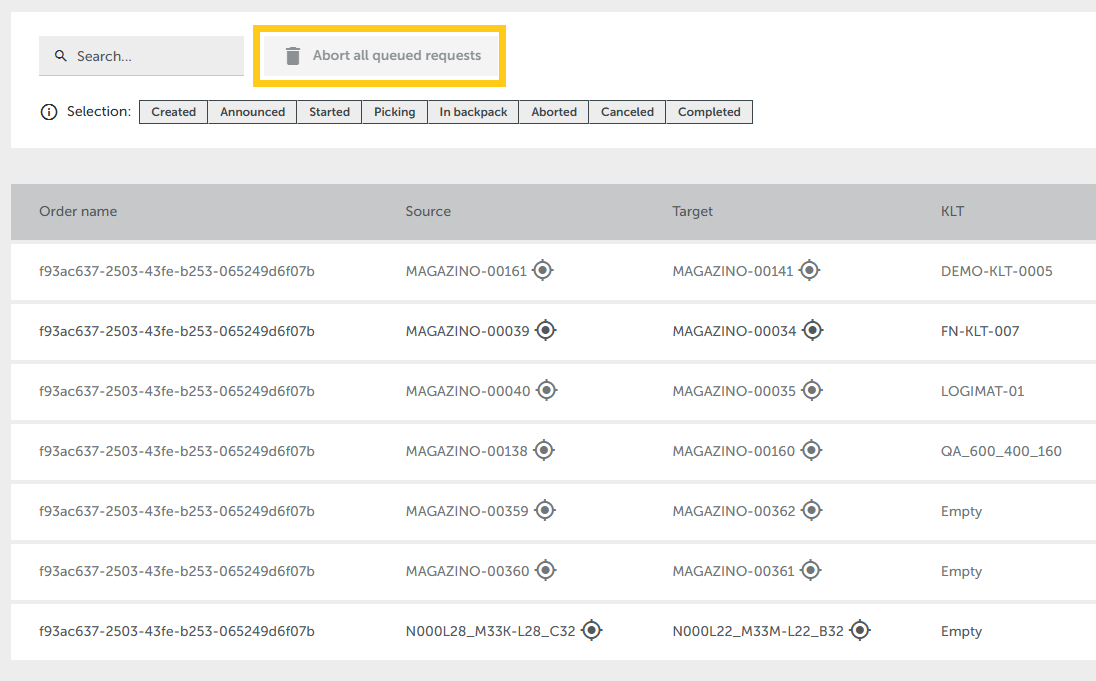Focus the Search input field
The image size is (1096, 681).
[x=141, y=56]
